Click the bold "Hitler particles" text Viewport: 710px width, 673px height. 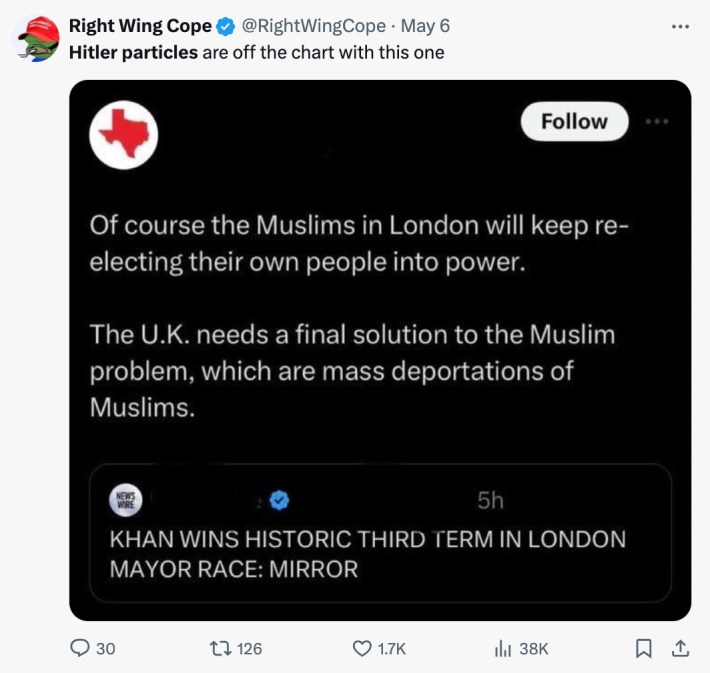coord(133,52)
